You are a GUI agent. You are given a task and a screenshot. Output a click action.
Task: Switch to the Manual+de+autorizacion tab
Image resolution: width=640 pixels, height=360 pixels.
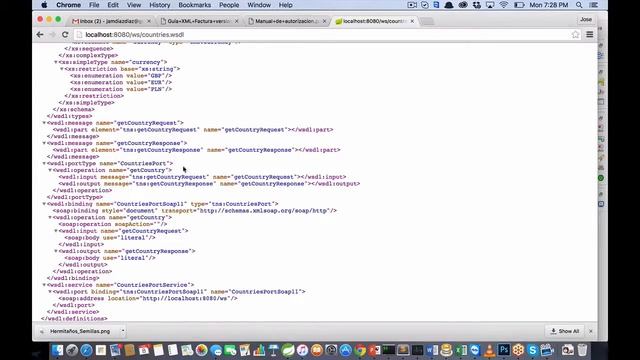pyautogui.click(x=287, y=21)
